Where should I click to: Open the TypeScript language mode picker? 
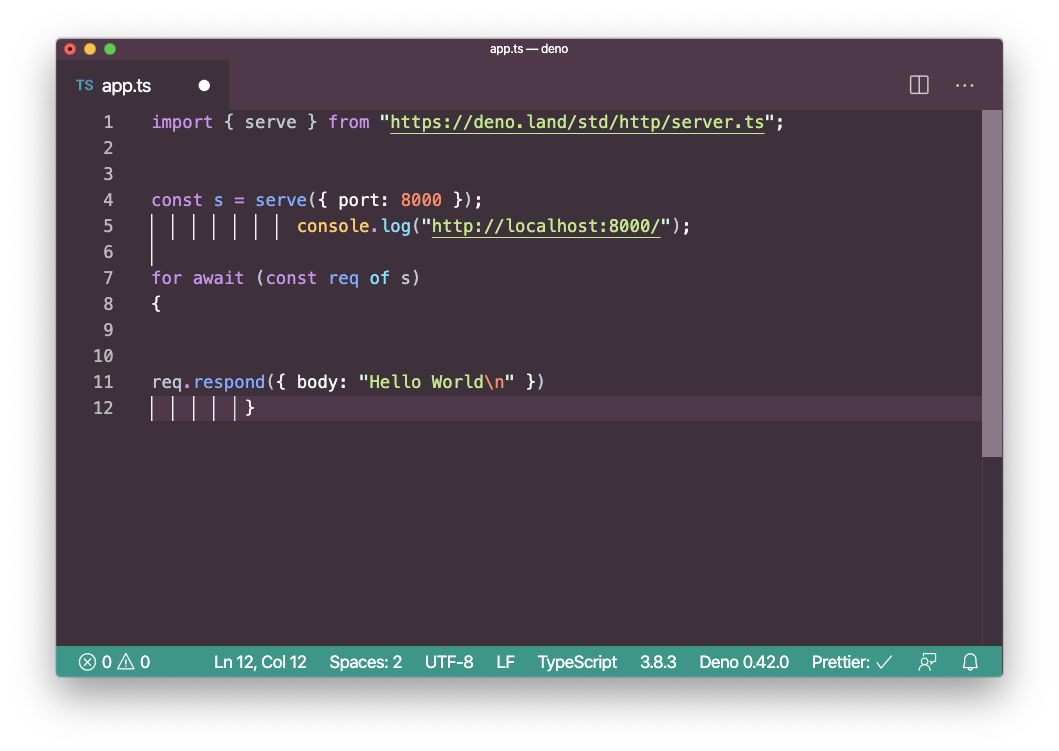coord(577,662)
